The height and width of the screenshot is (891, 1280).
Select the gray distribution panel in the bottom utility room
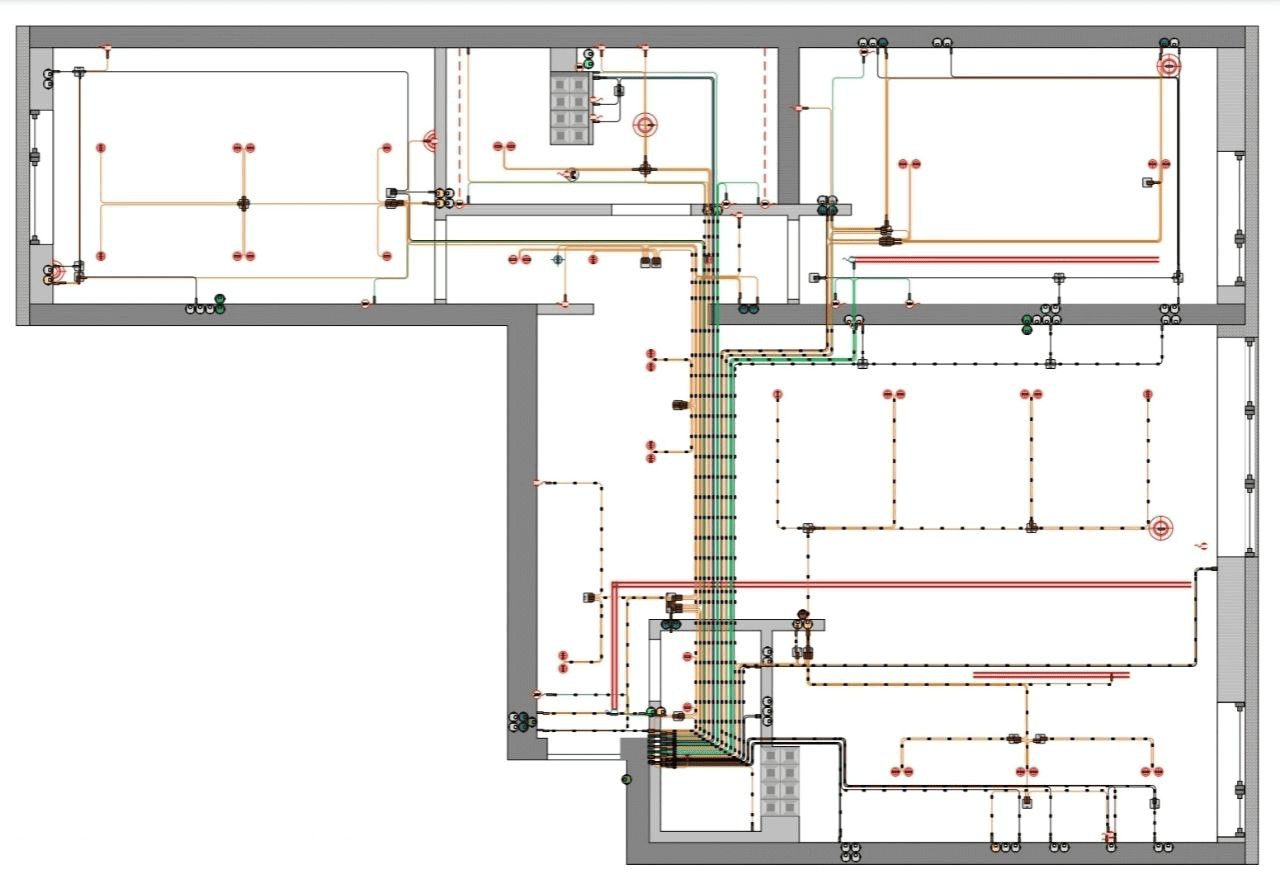[780, 780]
